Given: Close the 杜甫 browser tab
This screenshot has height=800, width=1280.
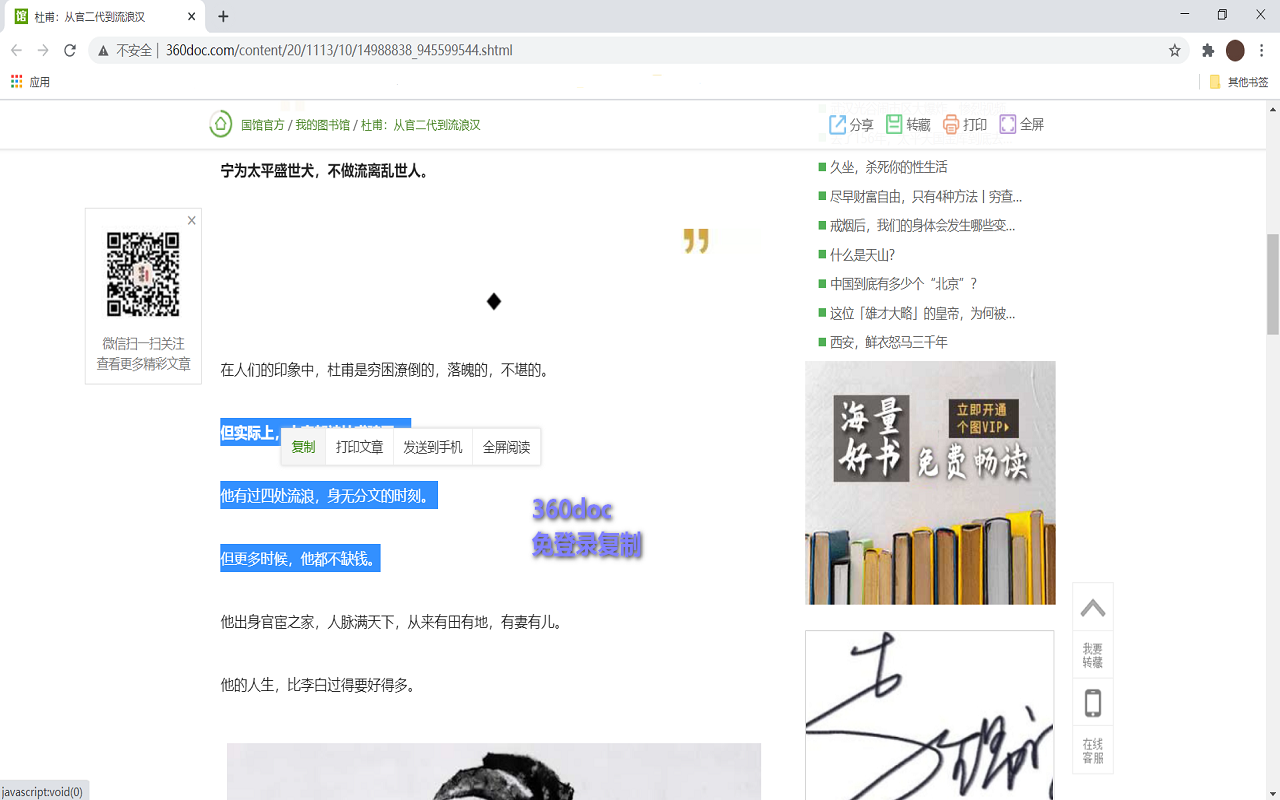Looking at the screenshot, I should pos(192,16).
